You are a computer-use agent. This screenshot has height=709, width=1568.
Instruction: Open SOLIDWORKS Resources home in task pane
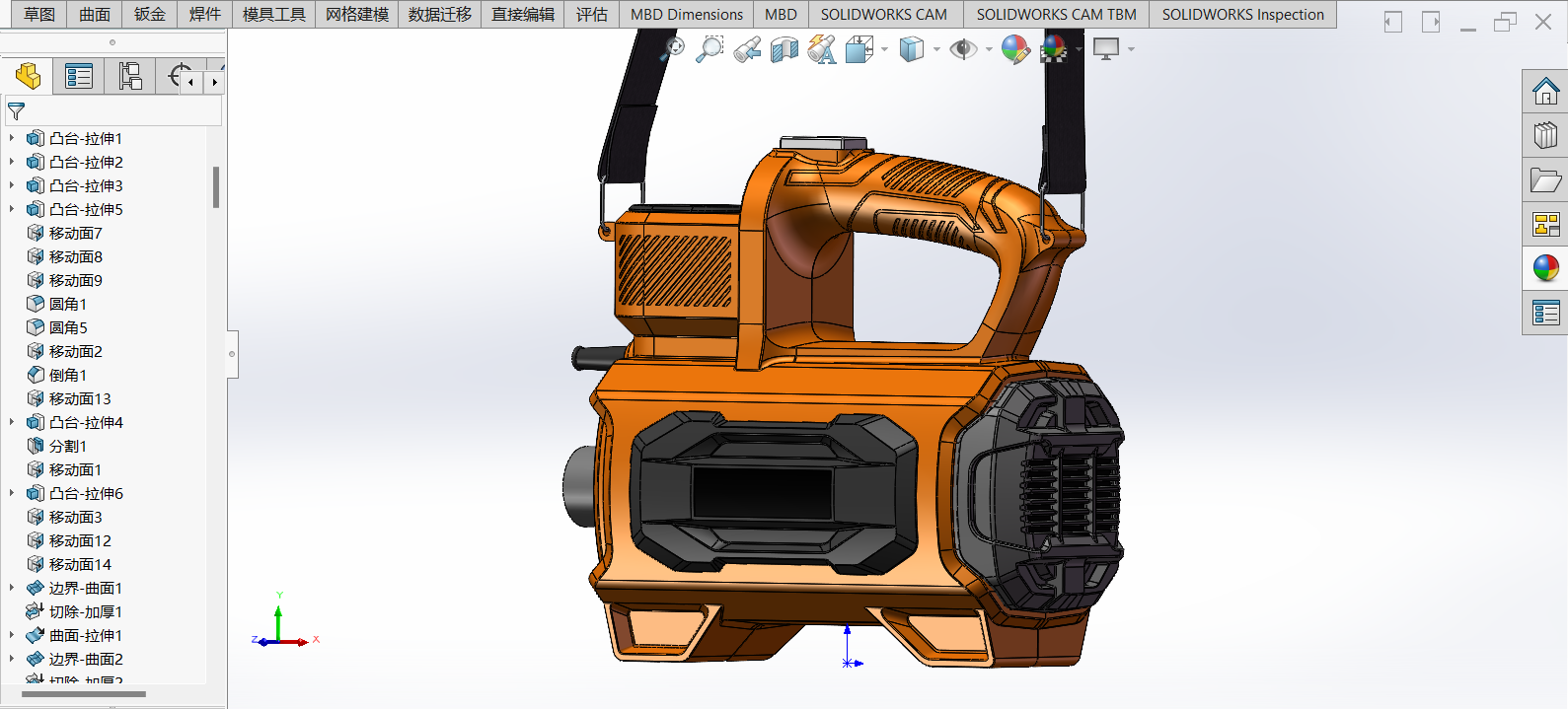(1545, 93)
